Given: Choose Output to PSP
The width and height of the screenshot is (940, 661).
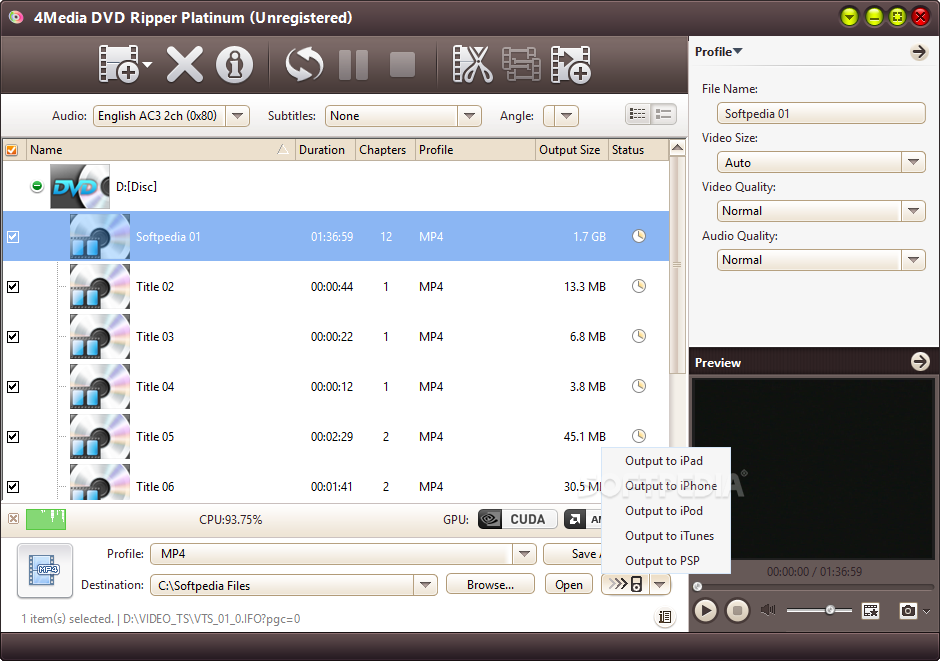Looking at the screenshot, I should point(662,561).
